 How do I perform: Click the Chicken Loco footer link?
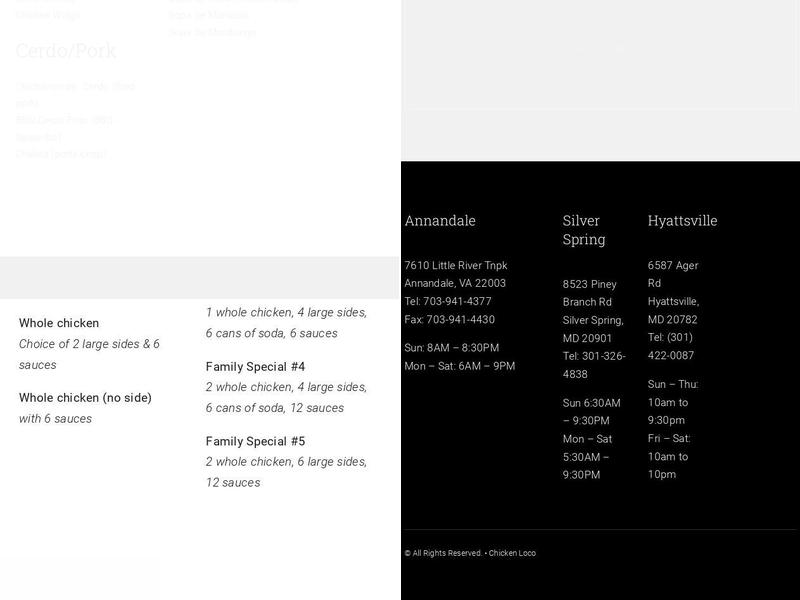coord(512,553)
